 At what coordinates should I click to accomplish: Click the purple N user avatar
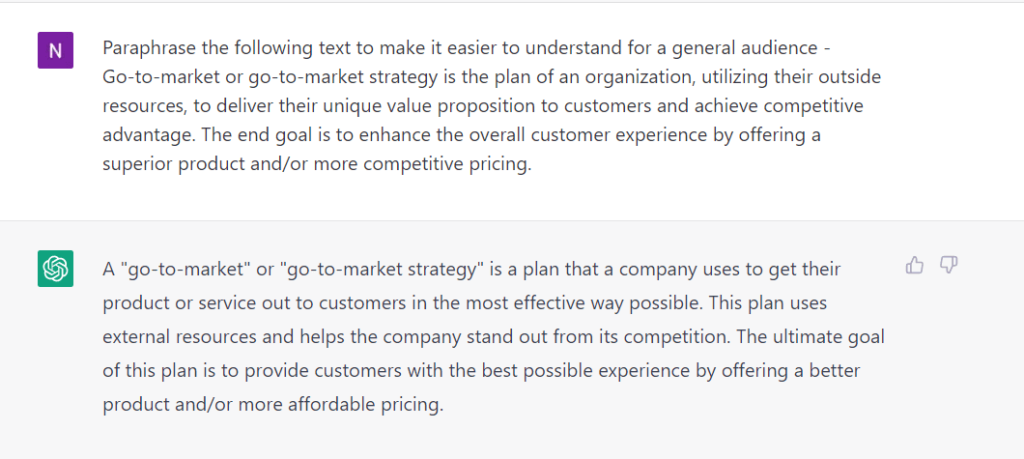pyautogui.click(x=56, y=50)
